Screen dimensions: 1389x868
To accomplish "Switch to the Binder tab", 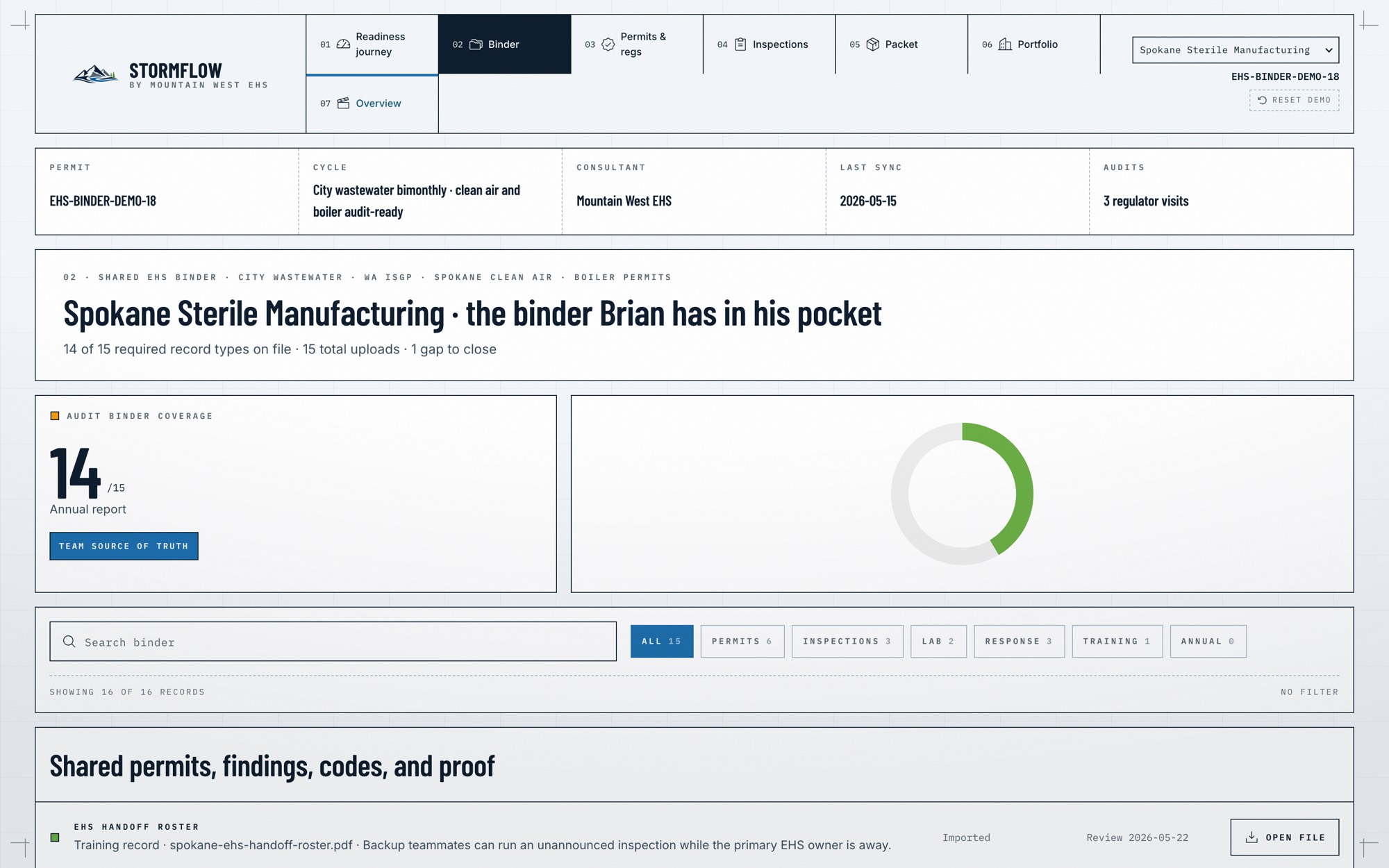I will [505, 44].
